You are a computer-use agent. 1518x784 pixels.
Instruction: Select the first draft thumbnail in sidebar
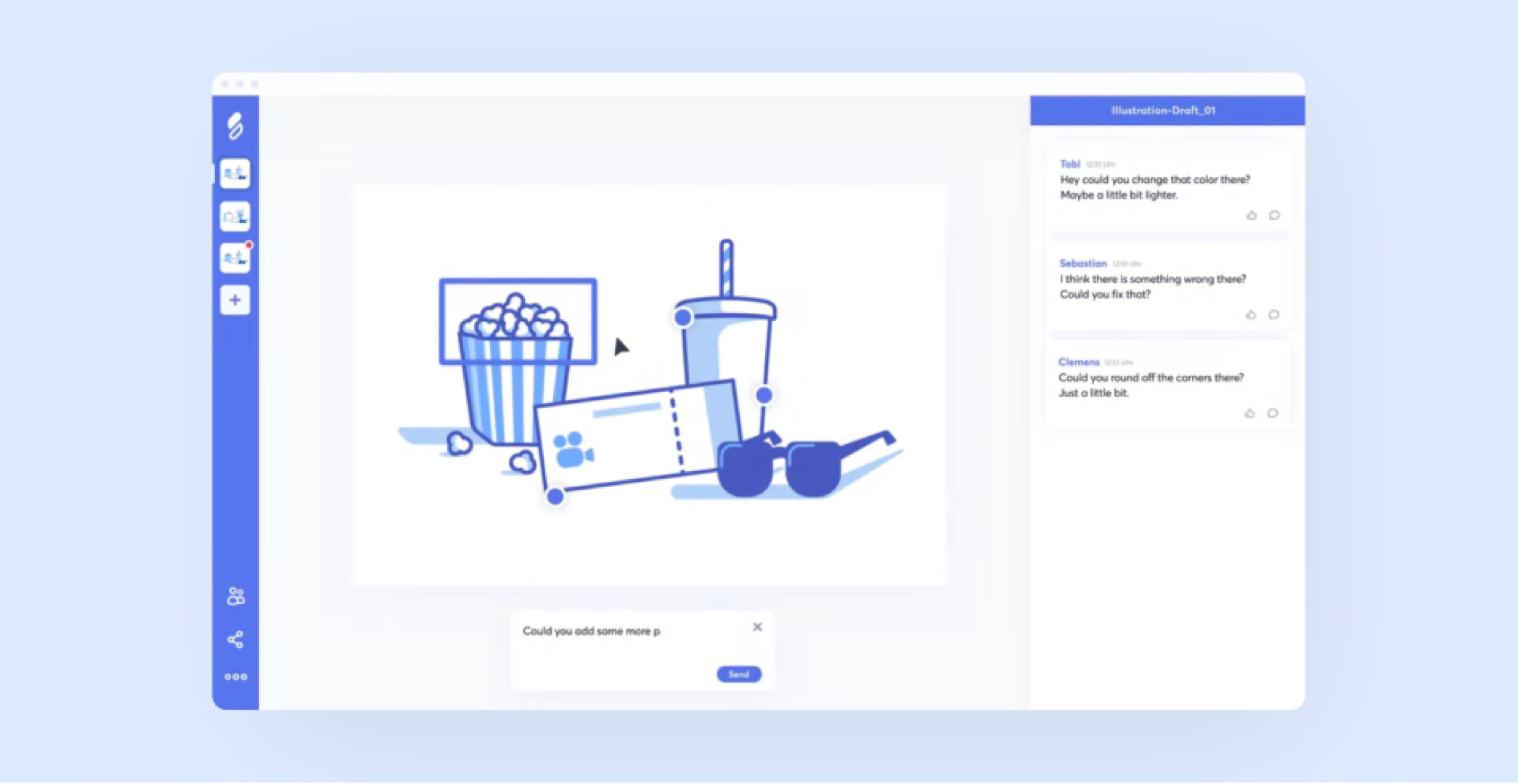(x=235, y=173)
